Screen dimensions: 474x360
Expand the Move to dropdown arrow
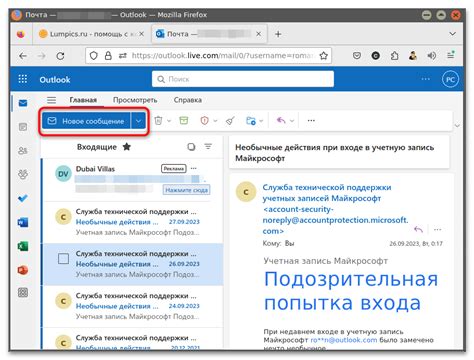click(x=261, y=121)
